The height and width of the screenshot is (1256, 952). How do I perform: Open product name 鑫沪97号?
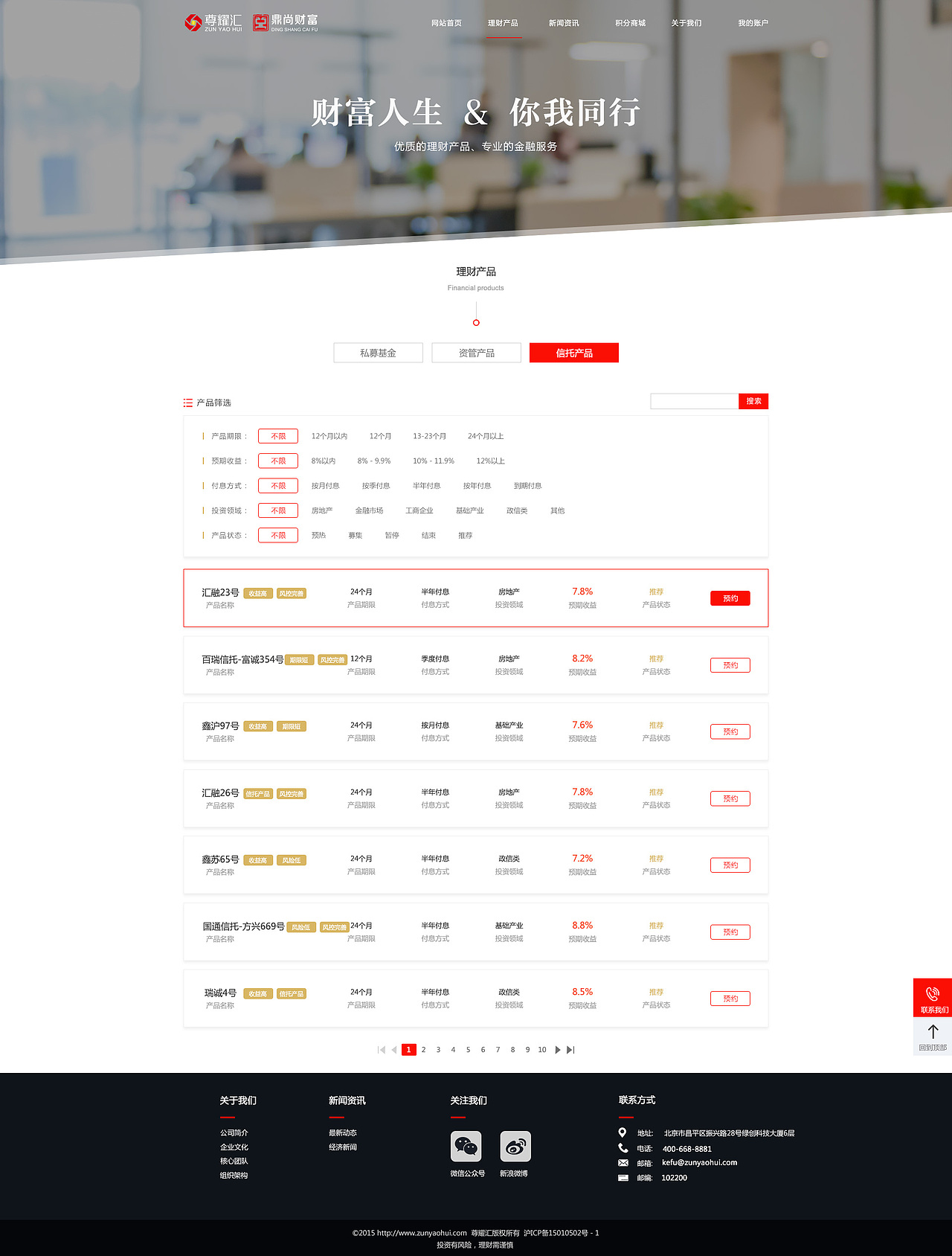tap(221, 725)
